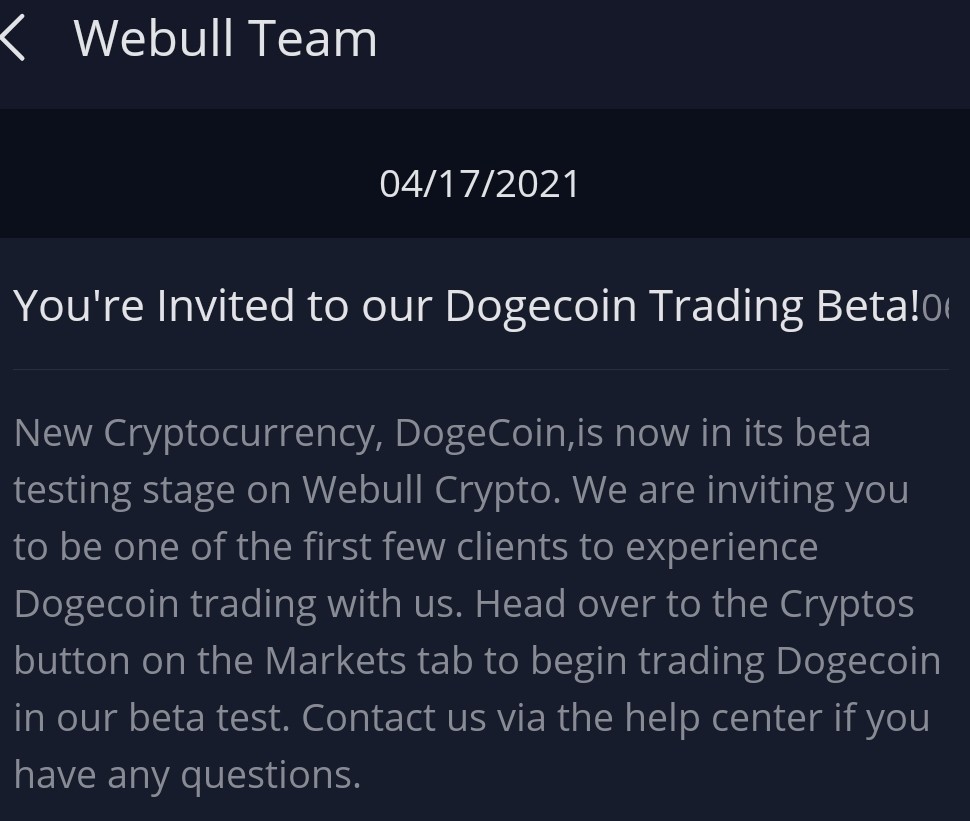
Task: Click the Cryptos word in the message
Action: (846, 604)
